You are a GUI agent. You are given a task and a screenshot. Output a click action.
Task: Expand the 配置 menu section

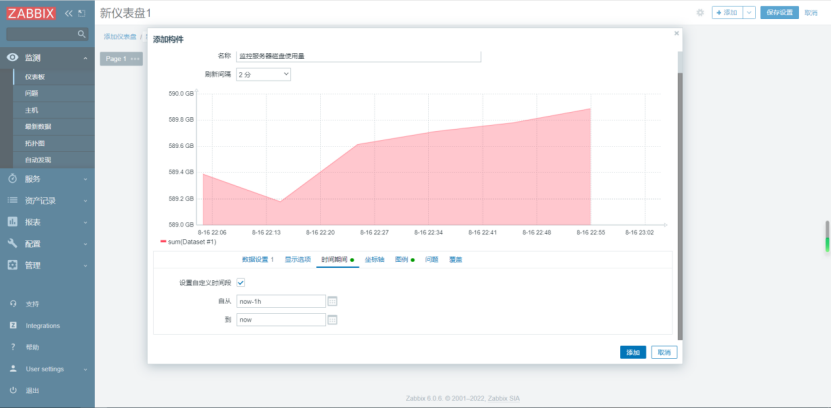coord(85,244)
